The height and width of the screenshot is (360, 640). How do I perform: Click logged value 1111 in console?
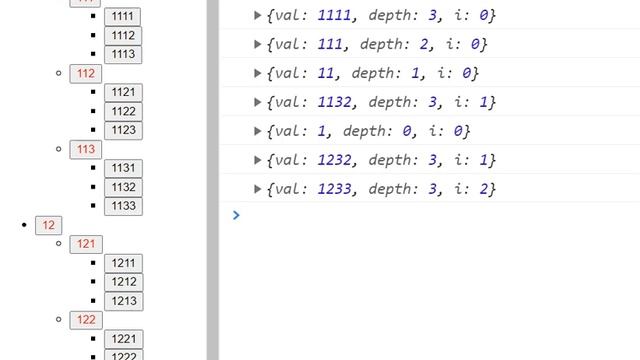coord(334,15)
